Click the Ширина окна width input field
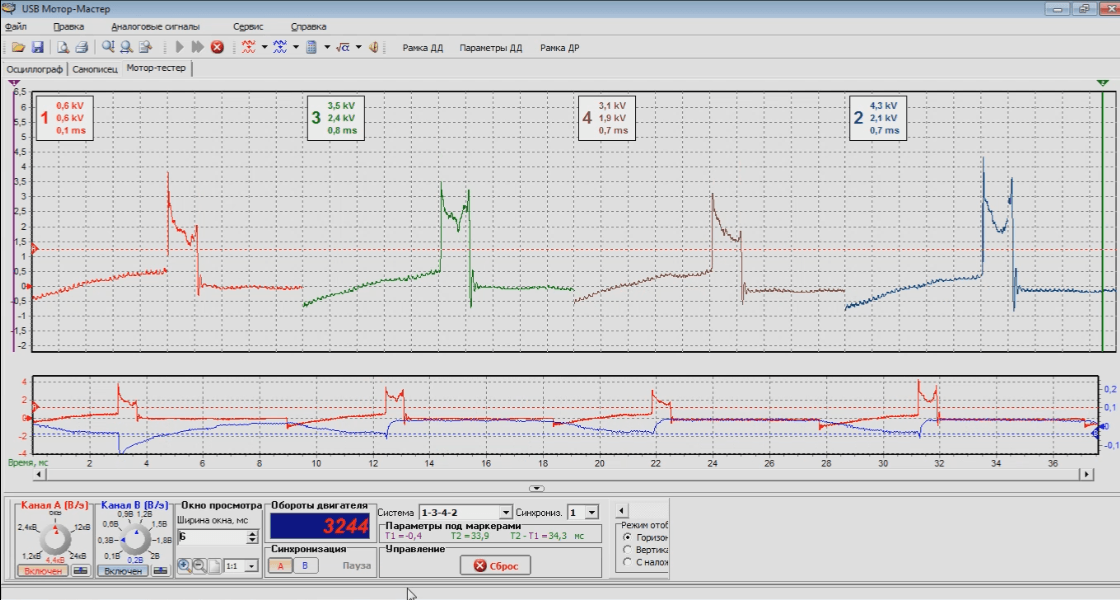Image resolution: width=1120 pixels, height=600 pixels. 211,537
